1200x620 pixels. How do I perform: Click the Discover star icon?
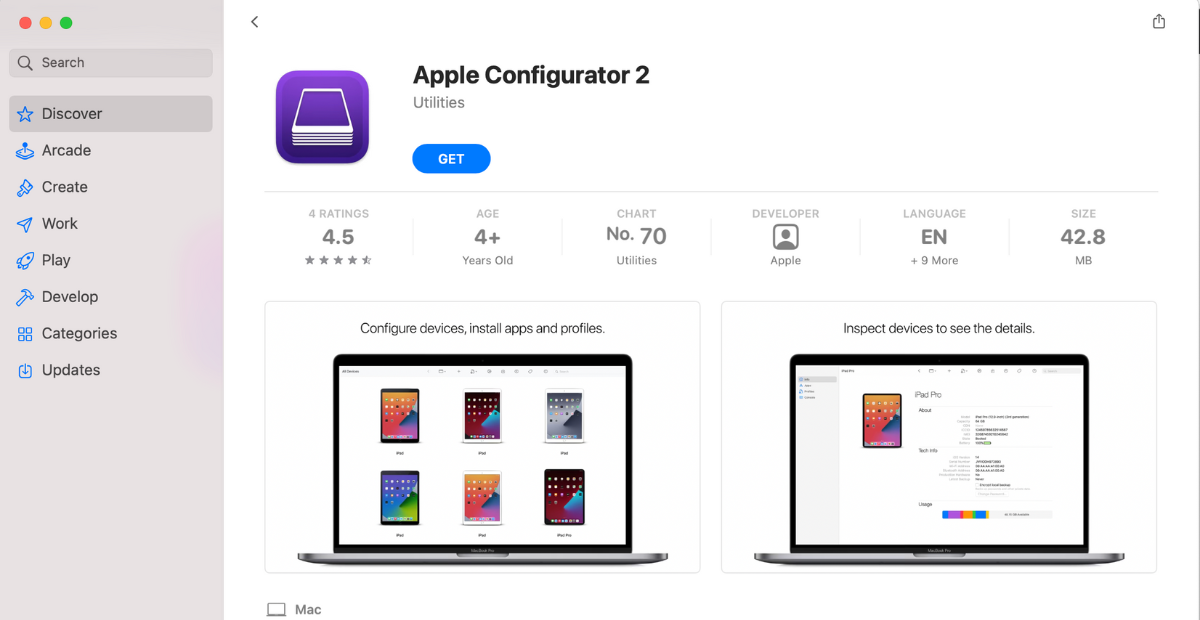(25, 114)
